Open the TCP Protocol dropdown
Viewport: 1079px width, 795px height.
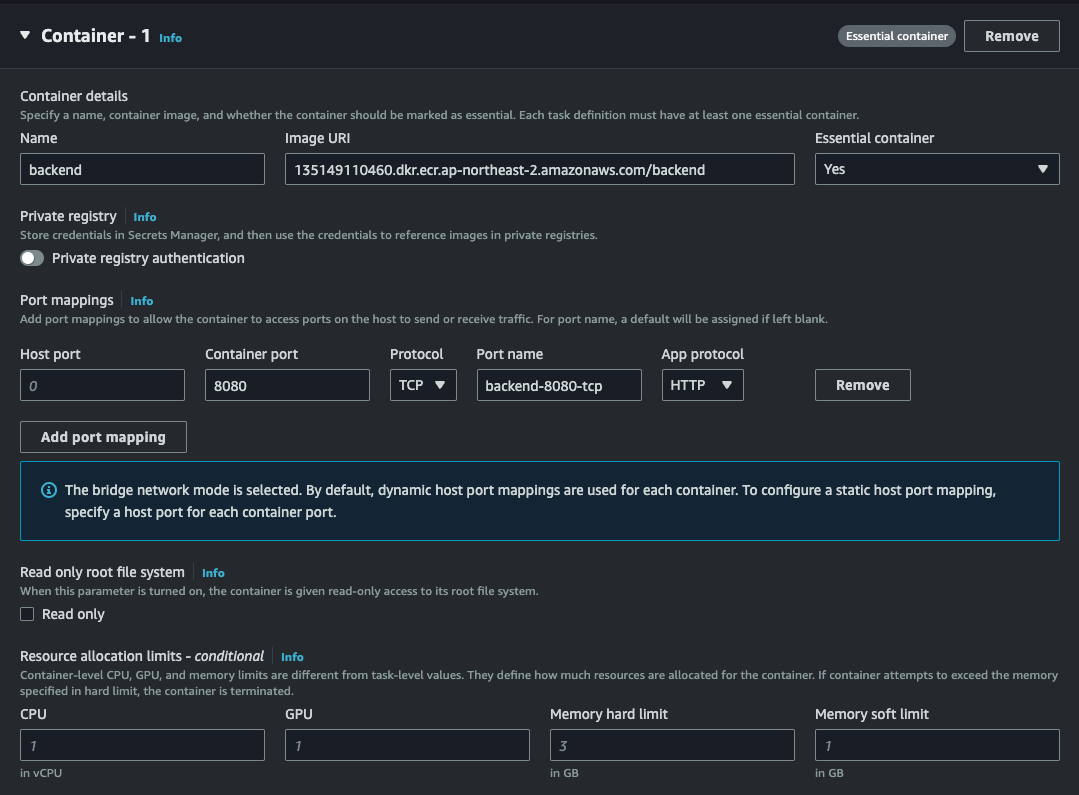point(423,385)
